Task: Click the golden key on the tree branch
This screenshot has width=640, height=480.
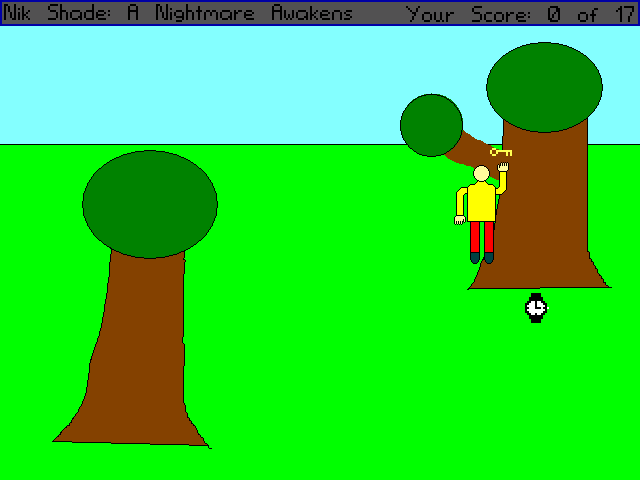Action: pos(501,152)
